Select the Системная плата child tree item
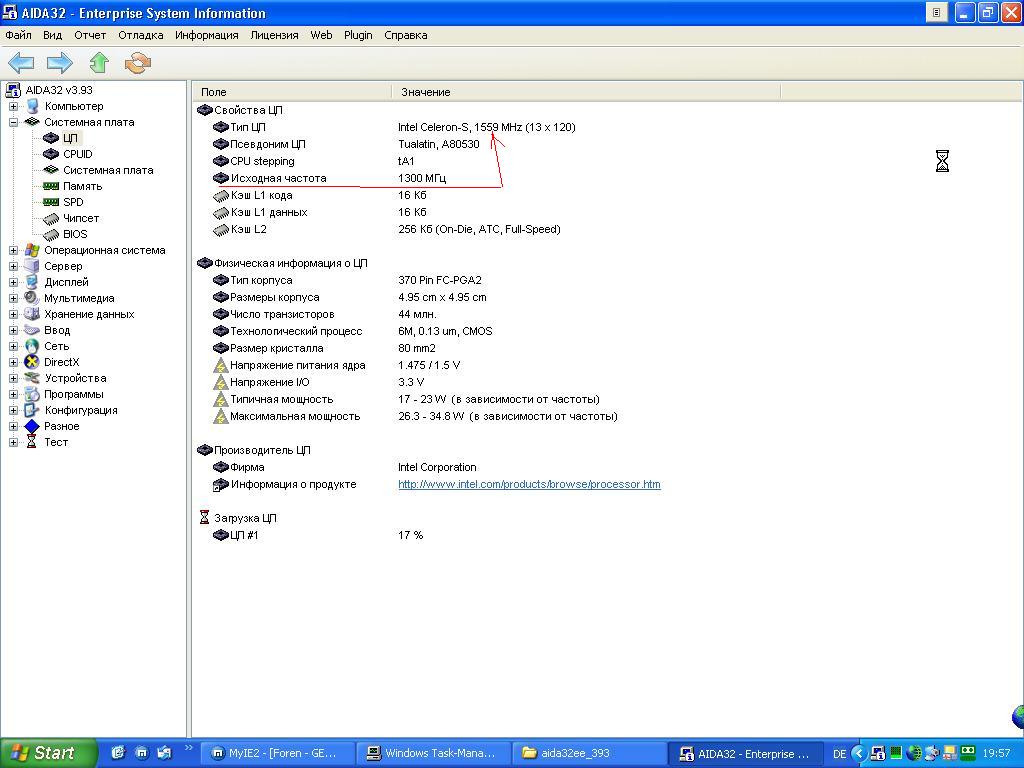 108,170
